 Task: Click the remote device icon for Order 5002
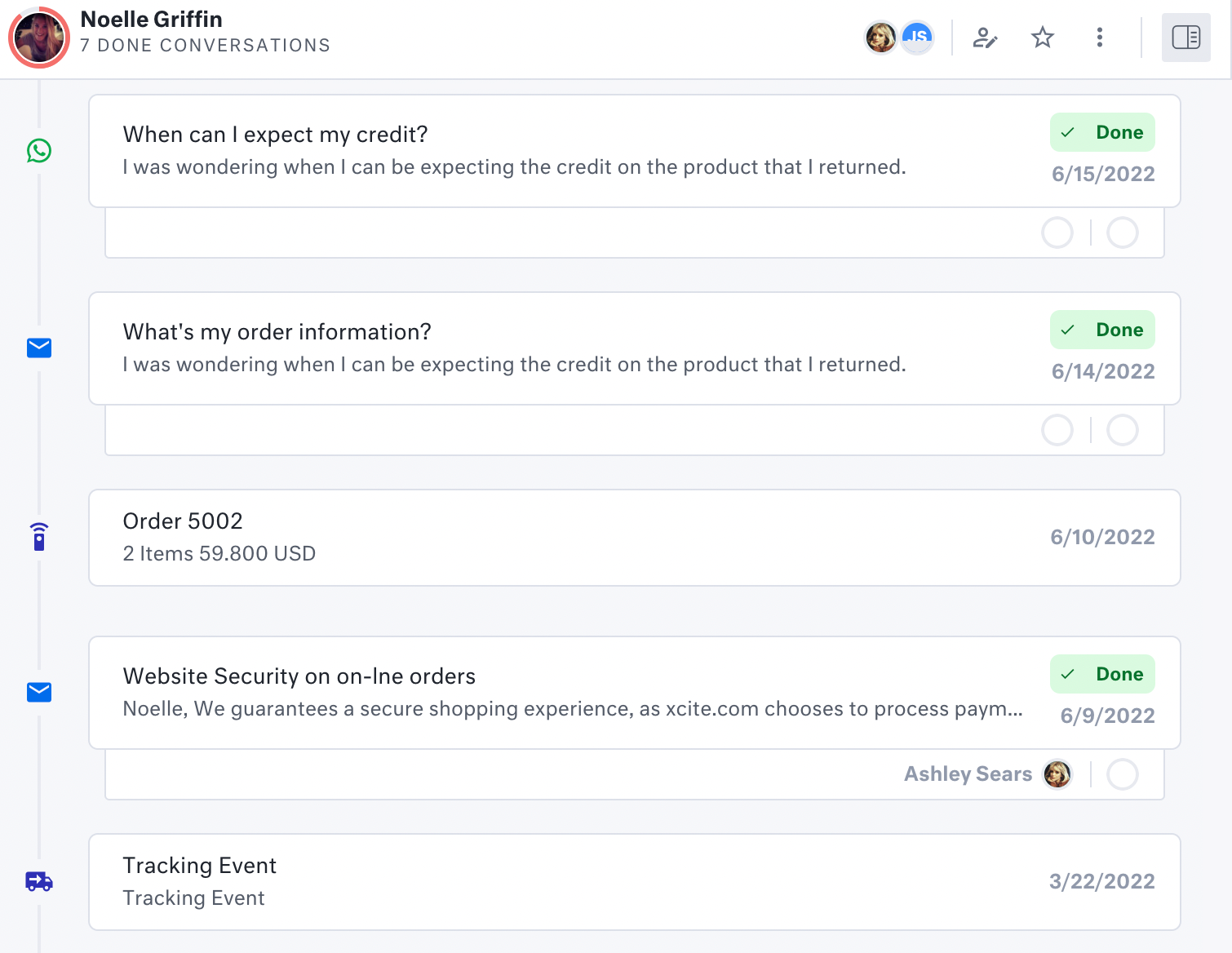coord(39,537)
